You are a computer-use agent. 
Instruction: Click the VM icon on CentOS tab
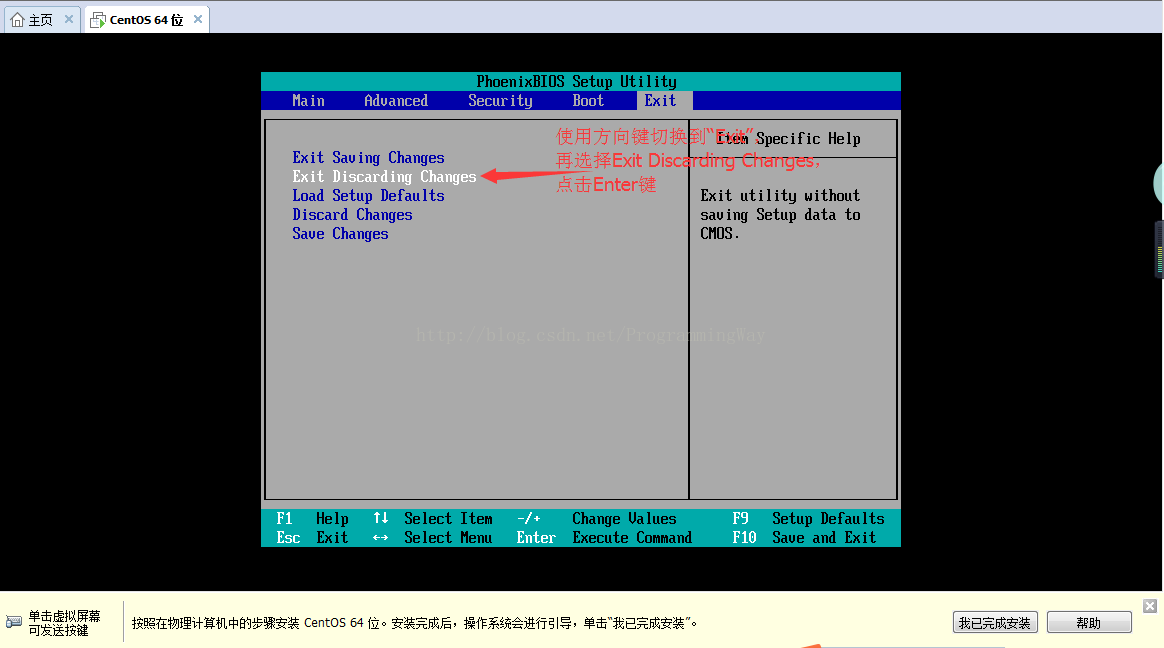[97, 20]
